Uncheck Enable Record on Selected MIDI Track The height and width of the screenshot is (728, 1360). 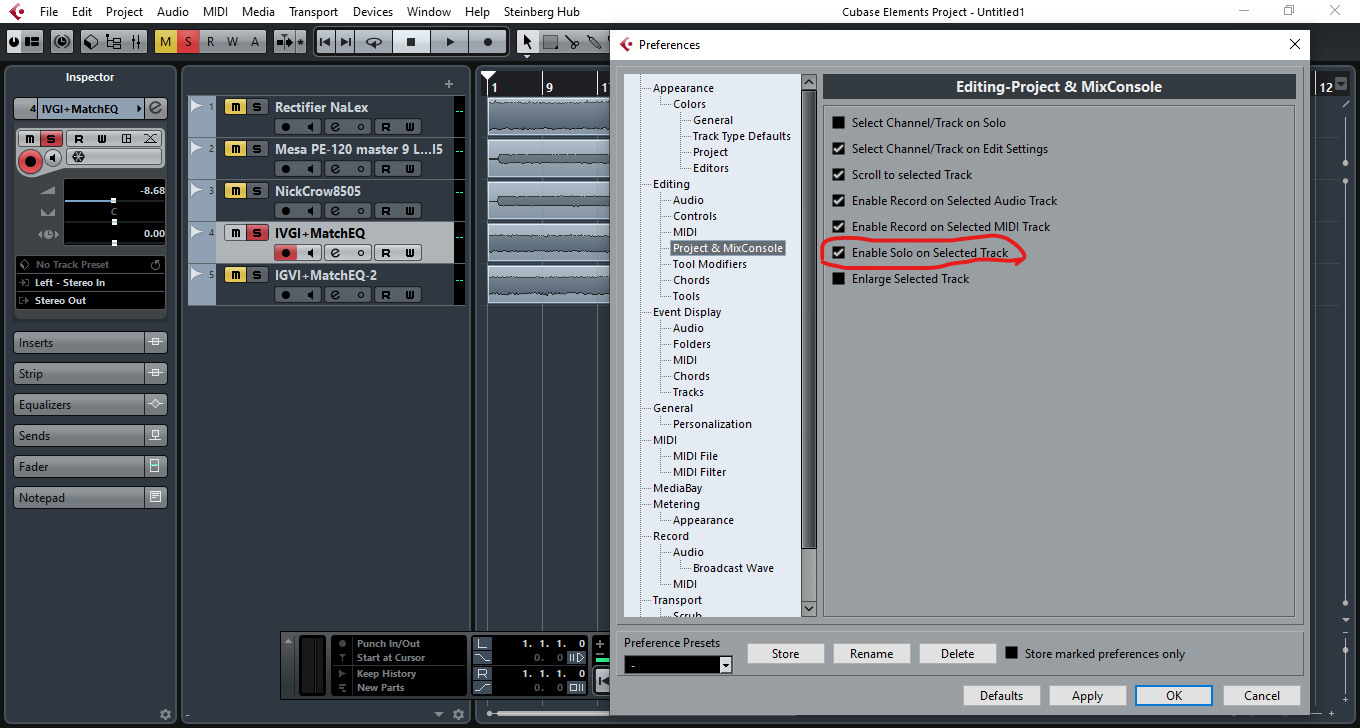point(839,227)
